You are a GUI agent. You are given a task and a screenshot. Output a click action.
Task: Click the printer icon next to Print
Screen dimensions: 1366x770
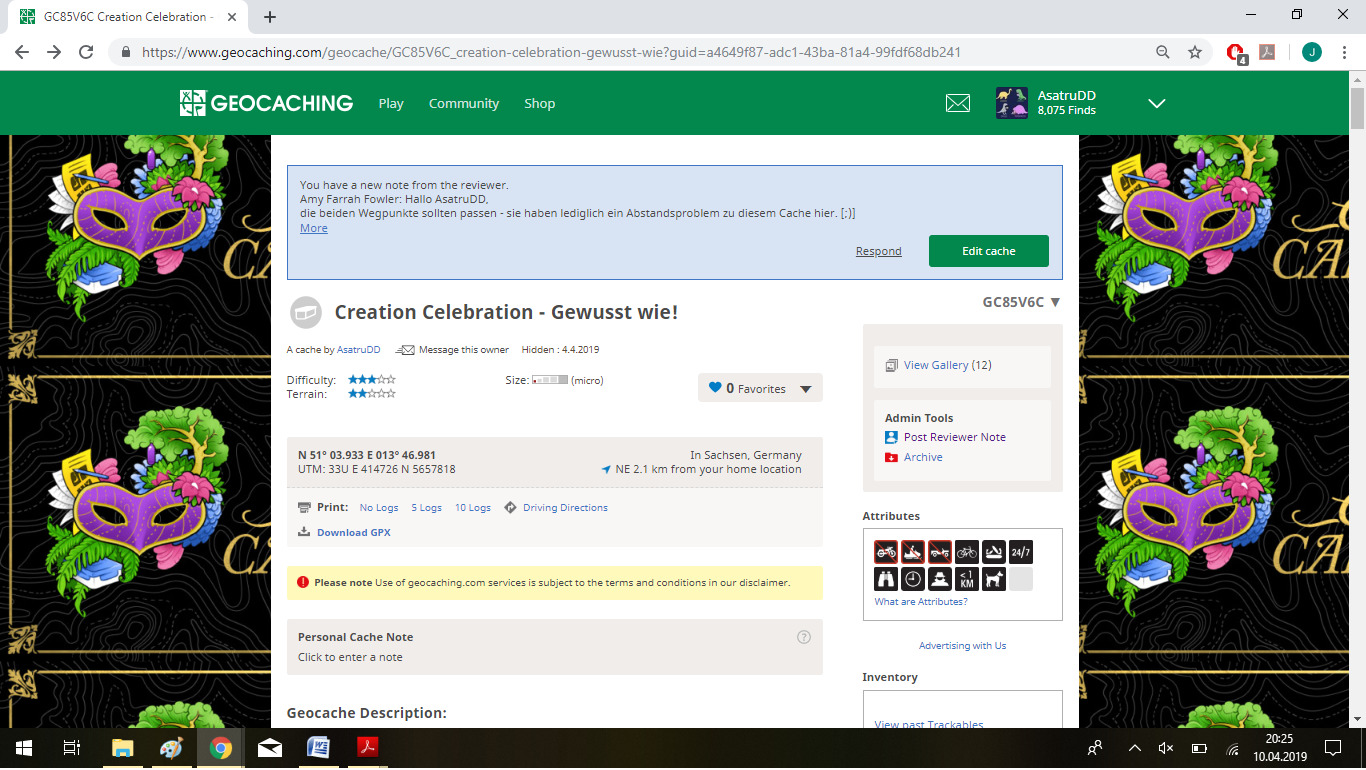(x=305, y=508)
